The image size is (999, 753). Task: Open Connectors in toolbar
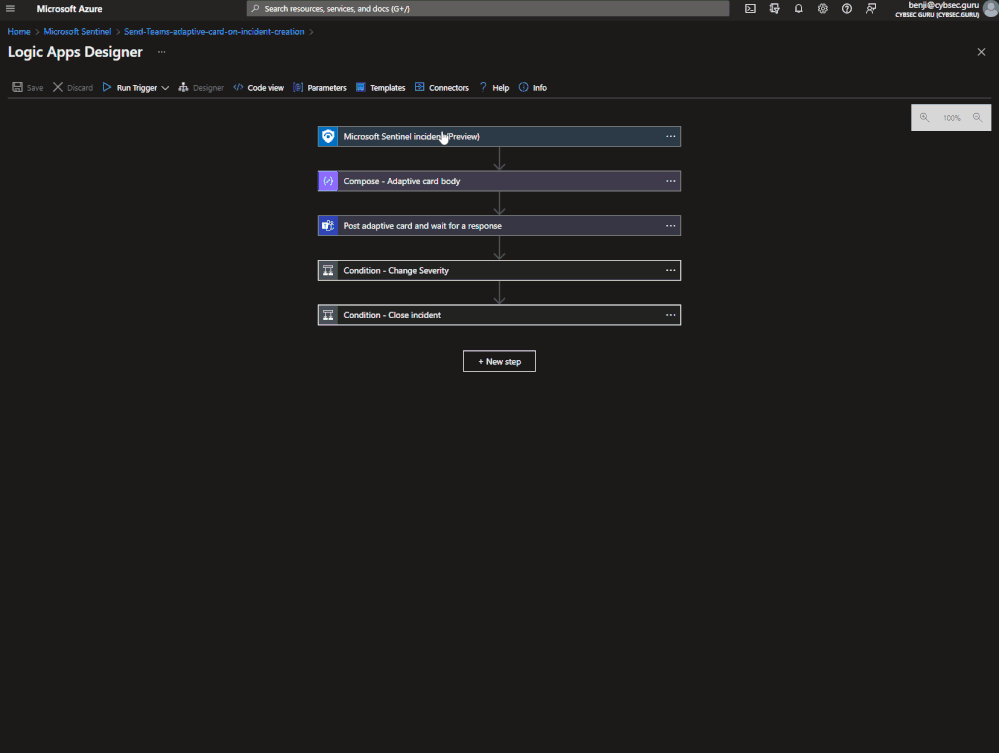(x=442, y=88)
